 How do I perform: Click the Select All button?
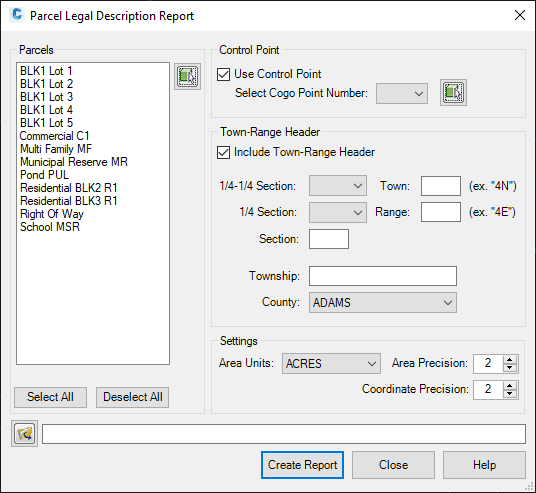point(50,397)
